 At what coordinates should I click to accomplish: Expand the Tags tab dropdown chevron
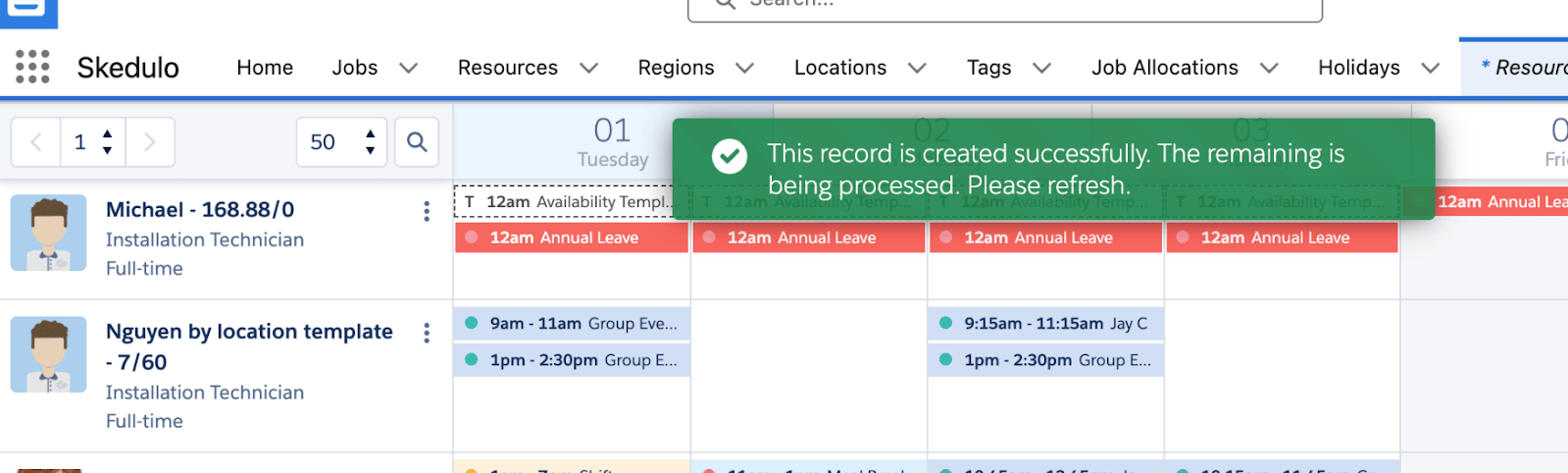[1042, 68]
